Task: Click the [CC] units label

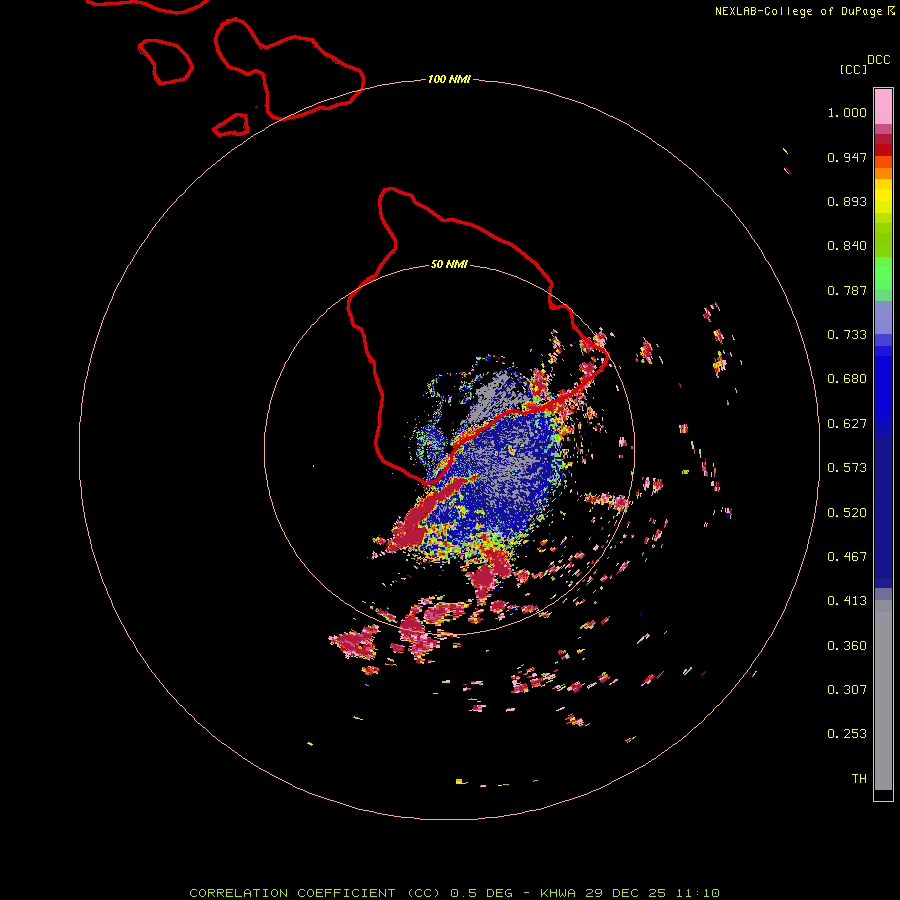Action: point(853,69)
